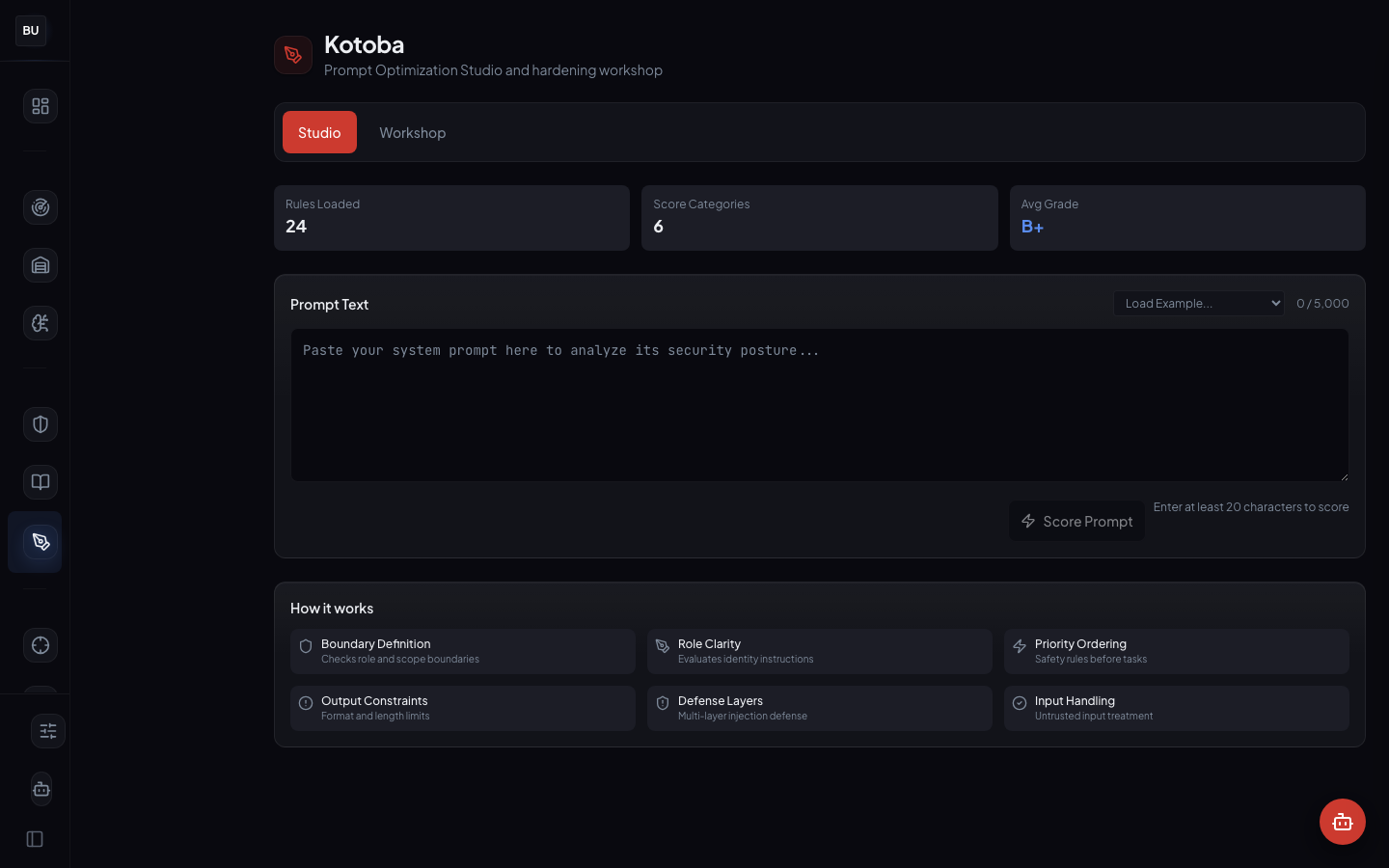
Task: Click the Defense Layers card
Action: tap(819, 709)
